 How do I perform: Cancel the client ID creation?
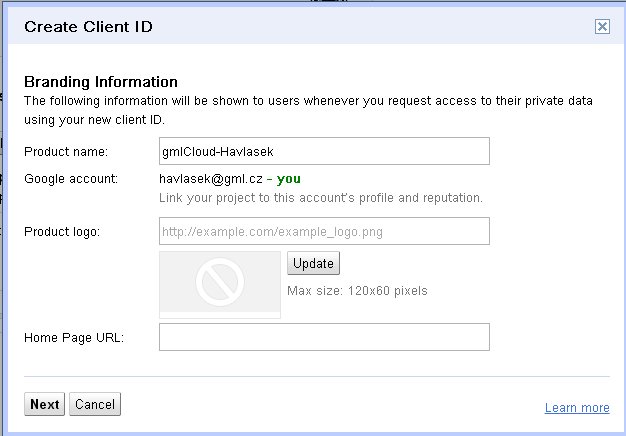pos(95,404)
